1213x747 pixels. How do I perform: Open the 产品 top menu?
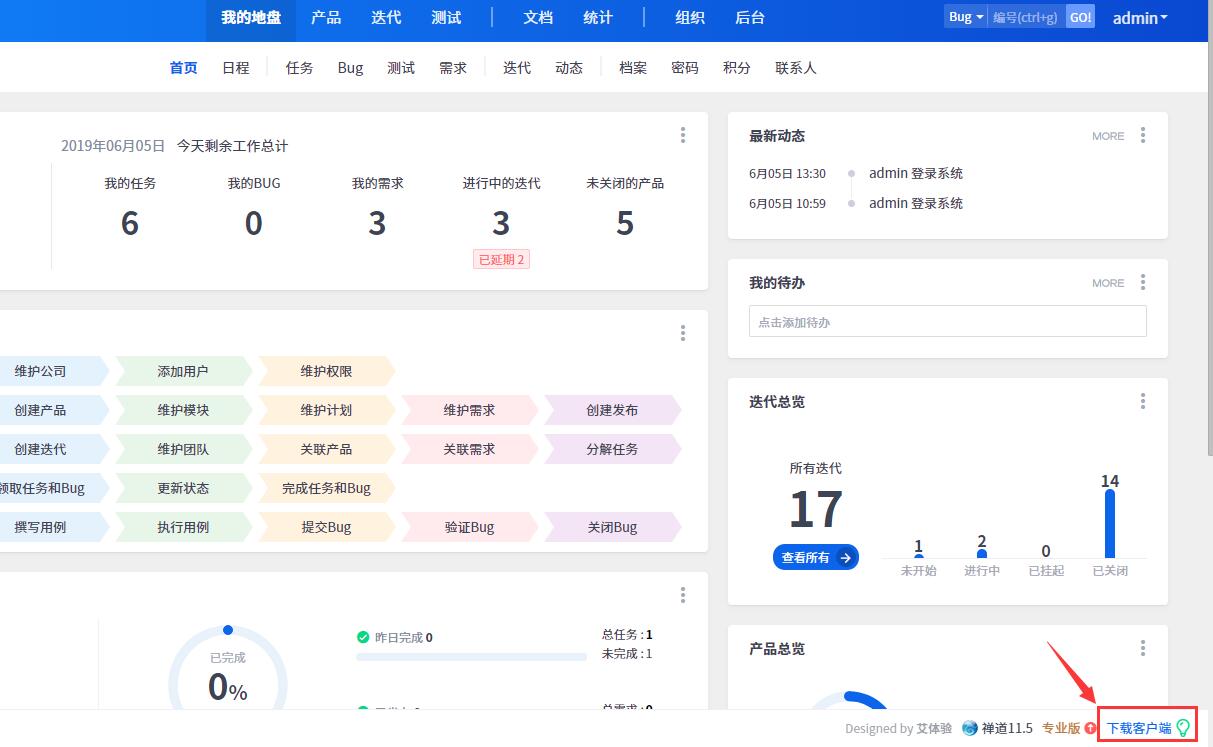pyautogui.click(x=326, y=18)
